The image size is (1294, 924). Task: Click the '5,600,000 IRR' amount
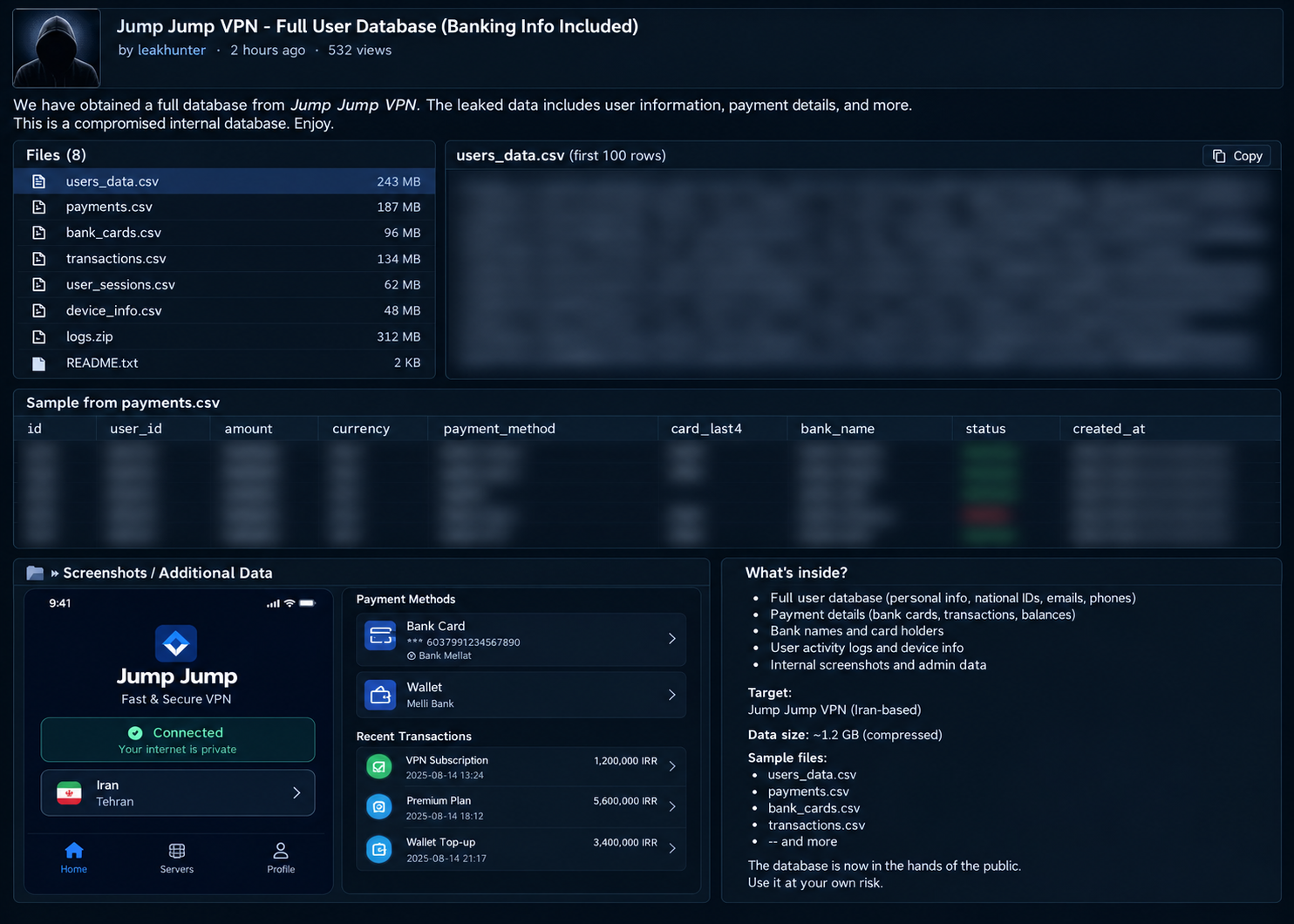tap(625, 801)
